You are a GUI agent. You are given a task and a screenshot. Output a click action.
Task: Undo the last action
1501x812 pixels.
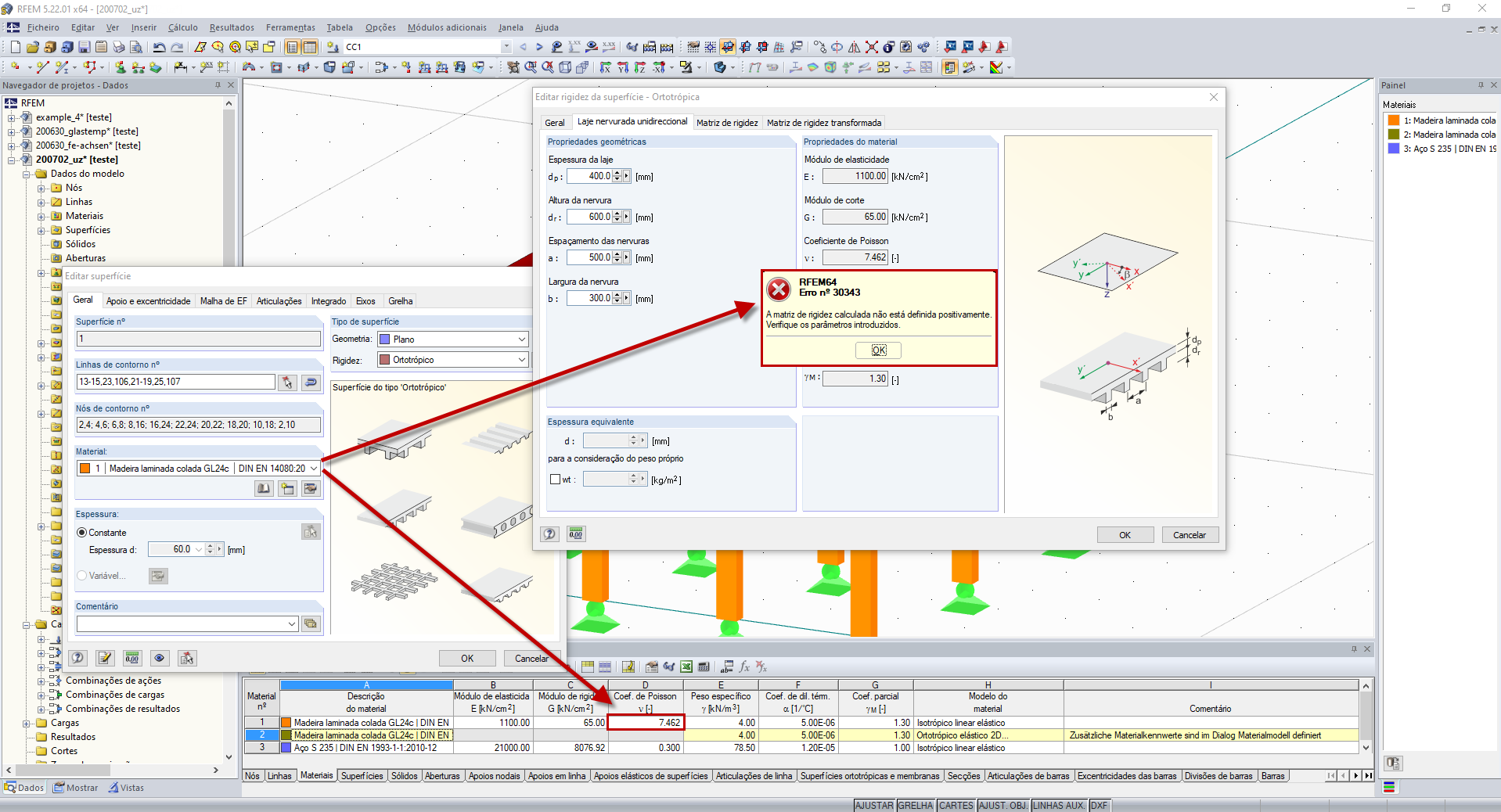159,47
